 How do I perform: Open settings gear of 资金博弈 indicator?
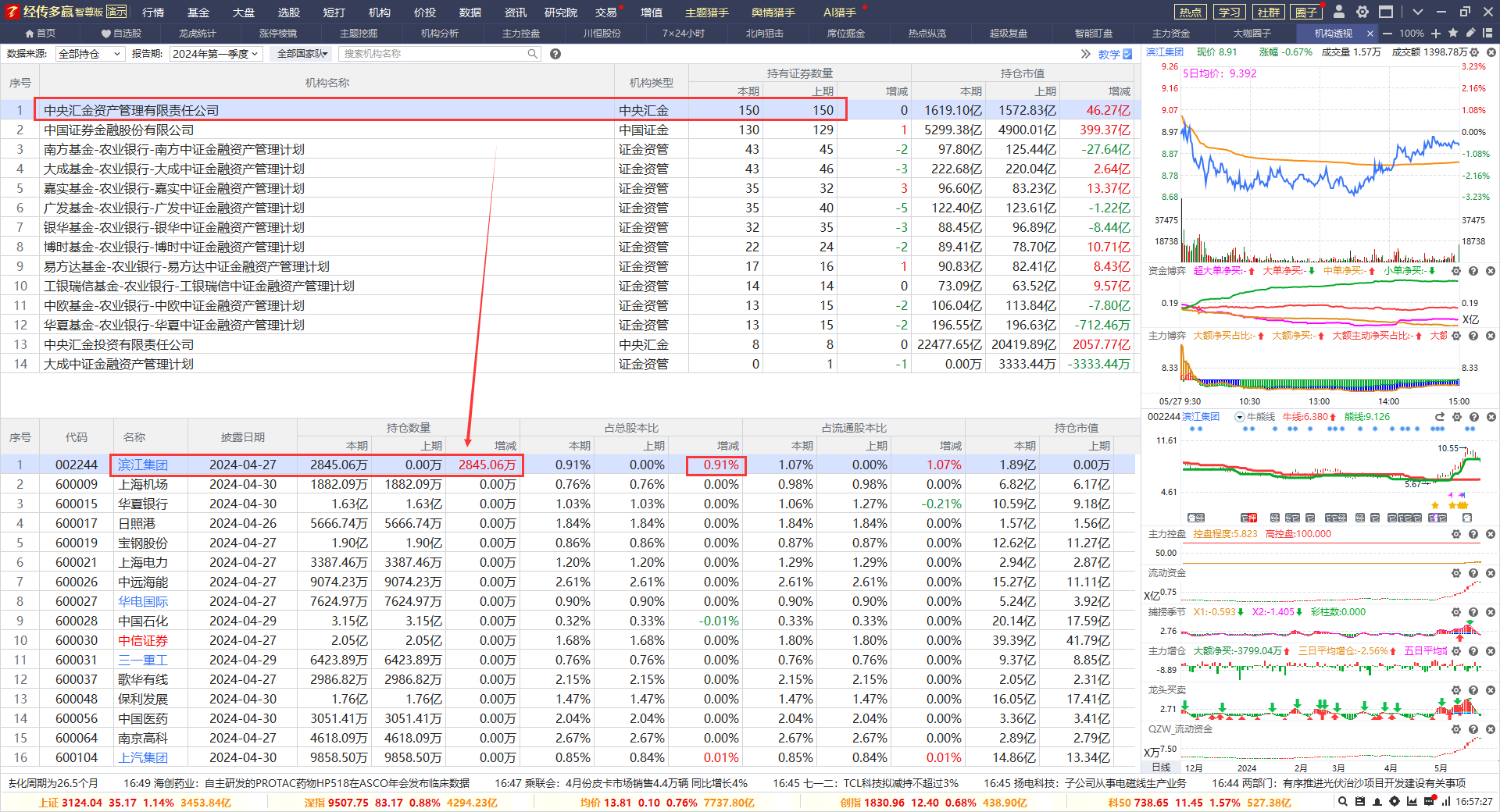1456,271
